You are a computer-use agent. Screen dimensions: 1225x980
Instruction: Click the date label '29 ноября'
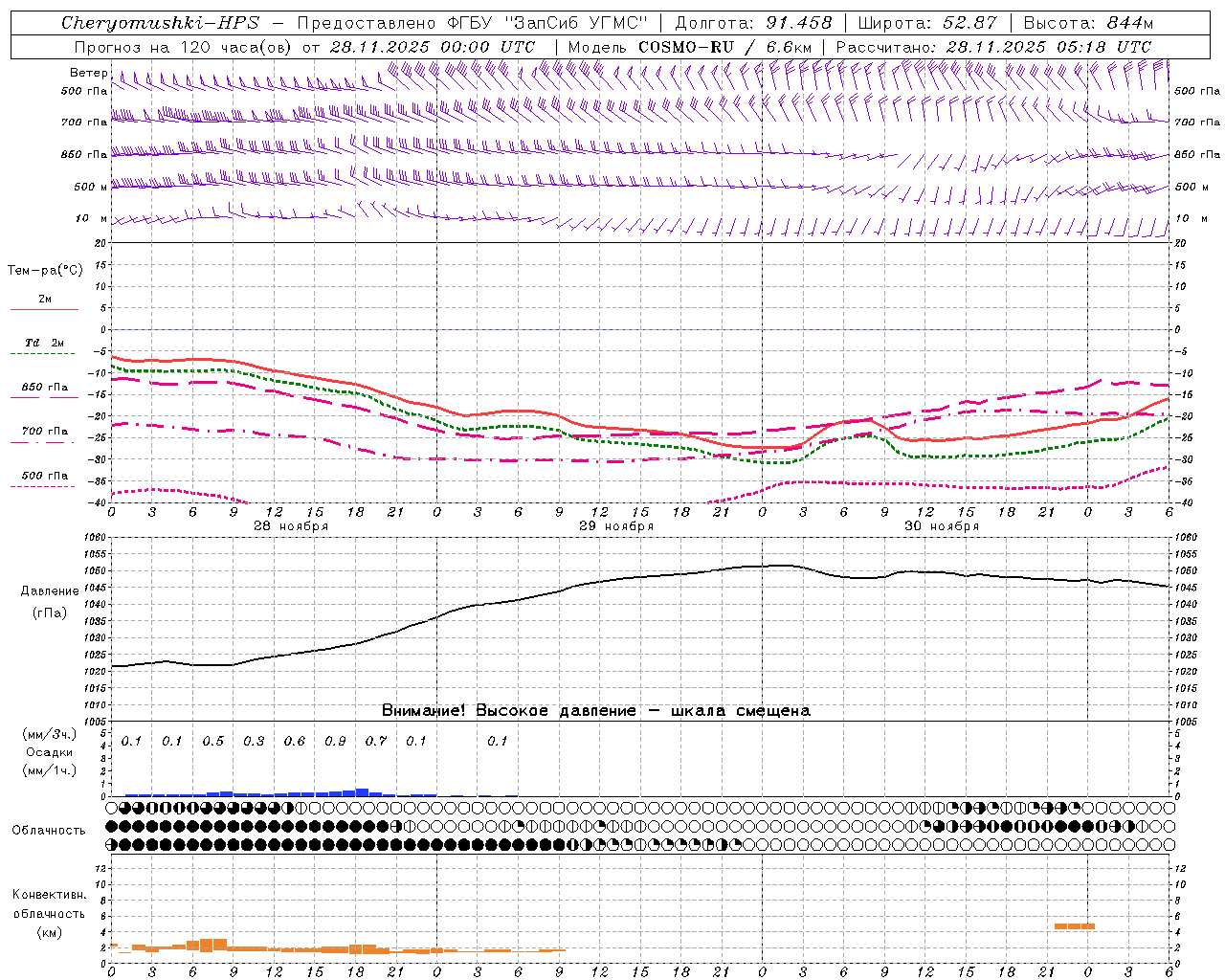[x=616, y=526]
